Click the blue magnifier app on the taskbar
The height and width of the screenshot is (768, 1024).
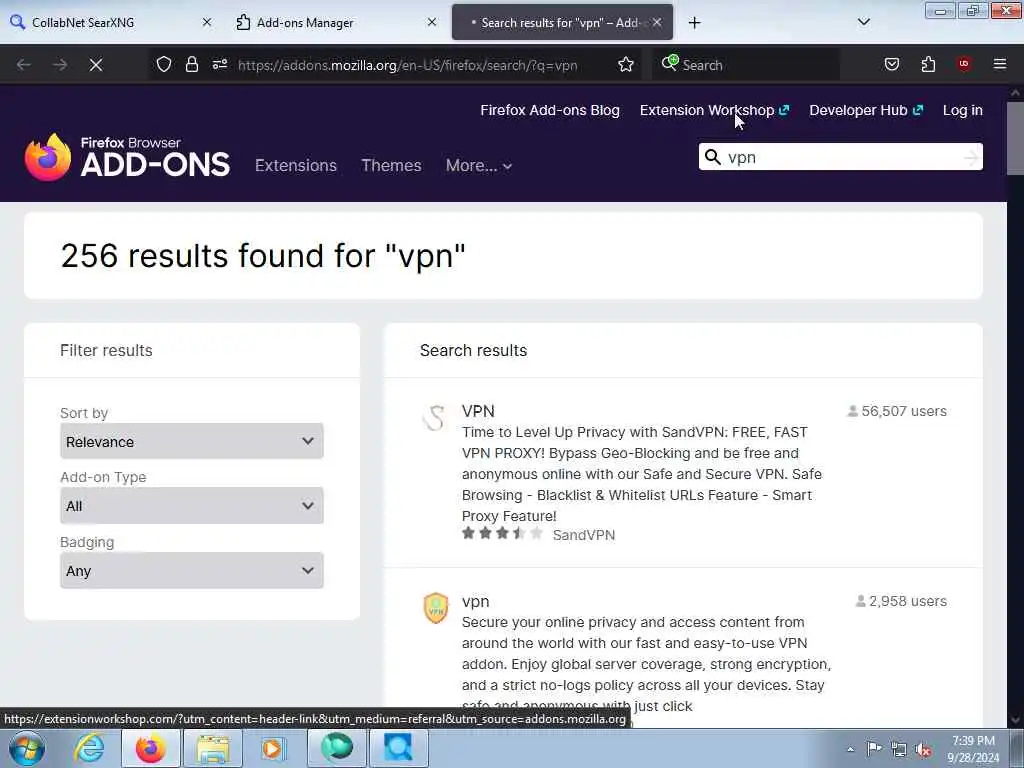(x=398, y=748)
